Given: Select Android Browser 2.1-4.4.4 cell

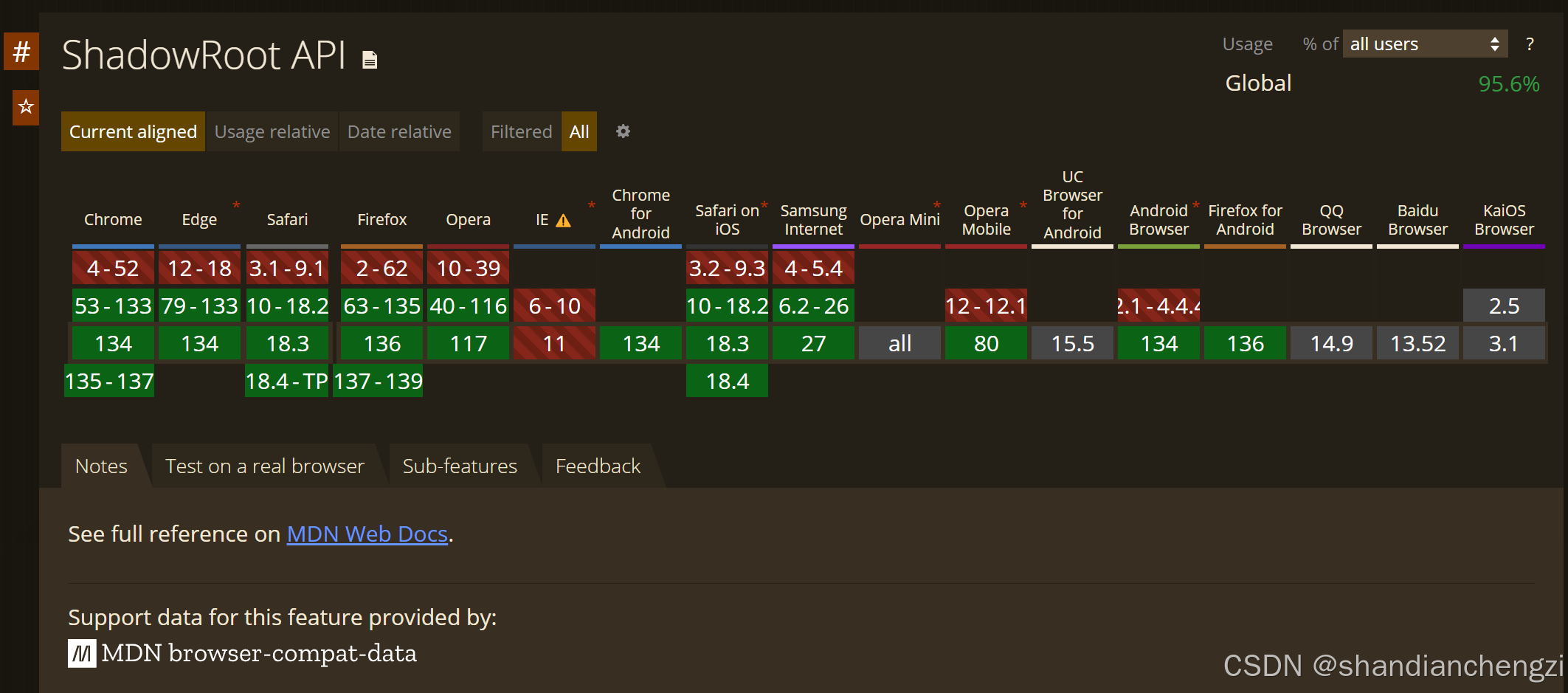Looking at the screenshot, I should click(x=1158, y=306).
